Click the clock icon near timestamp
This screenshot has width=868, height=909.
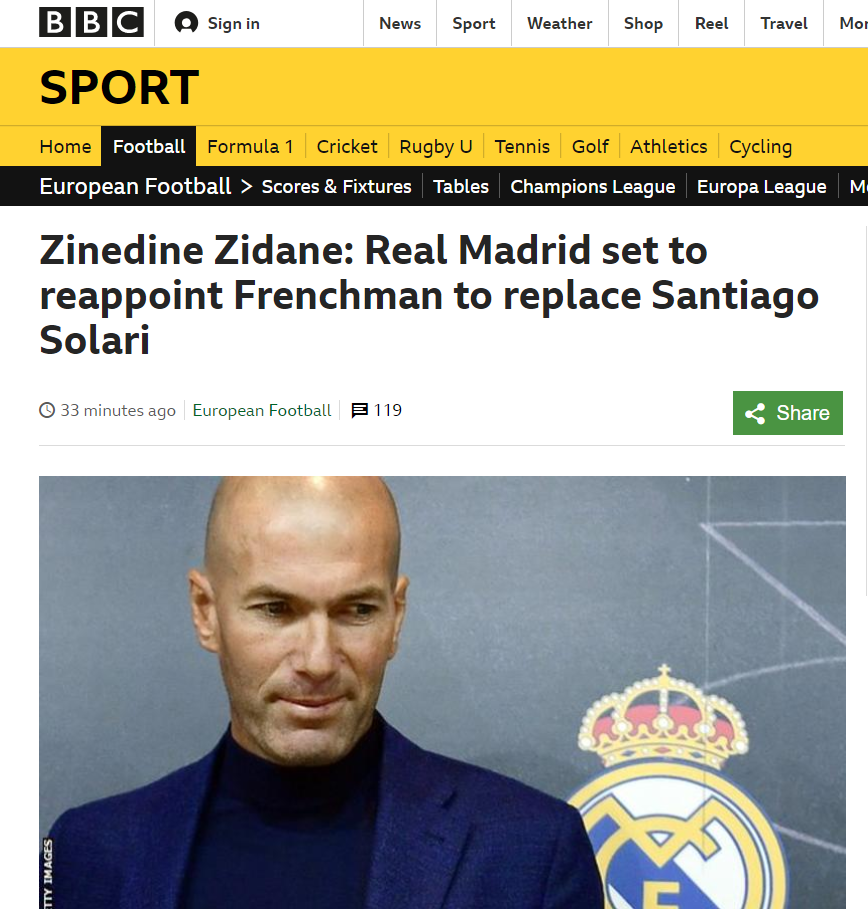[x=47, y=410]
